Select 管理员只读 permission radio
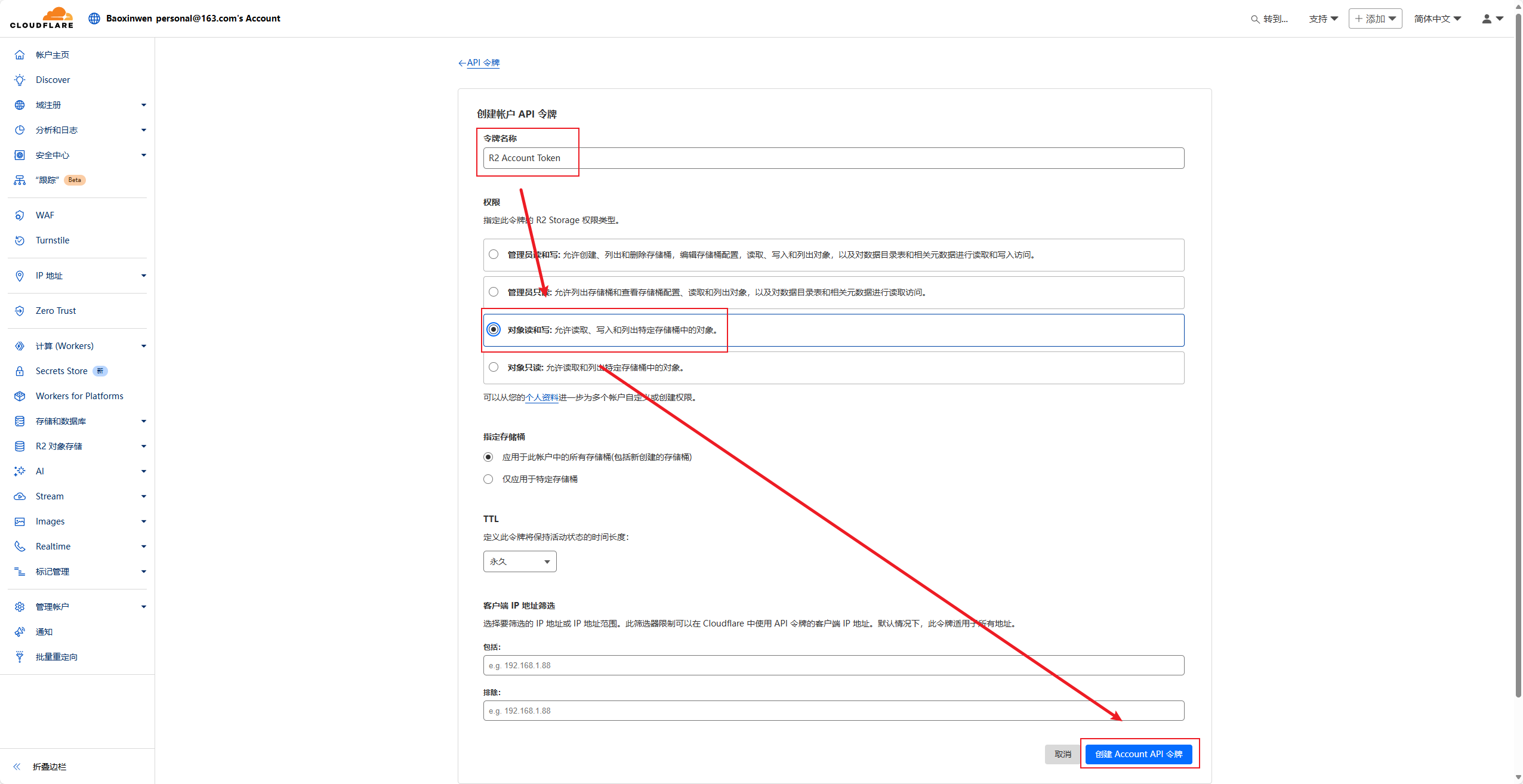The width and height of the screenshot is (1523, 784). [494, 292]
